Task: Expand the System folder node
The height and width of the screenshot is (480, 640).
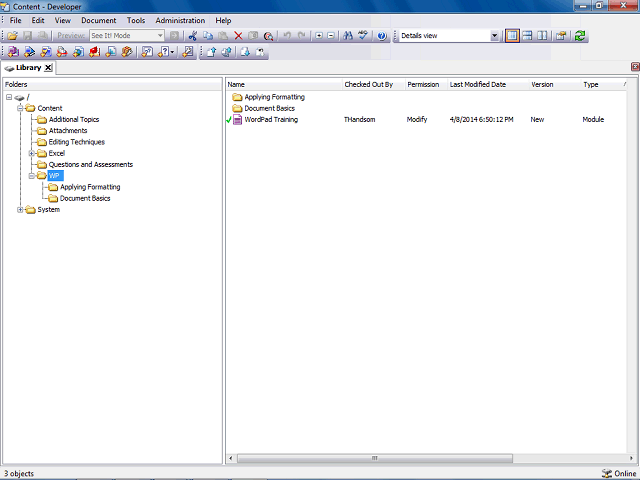Action: 20,210
